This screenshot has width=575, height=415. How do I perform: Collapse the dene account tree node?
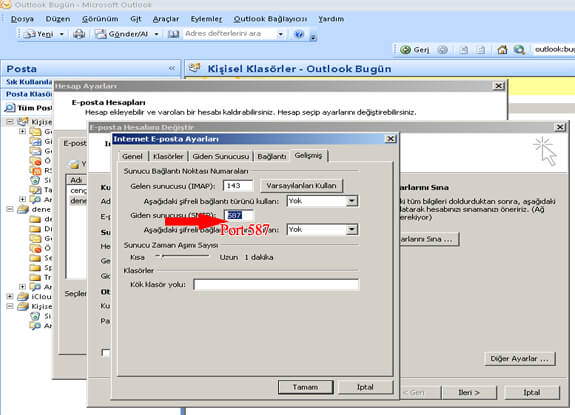[10, 209]
